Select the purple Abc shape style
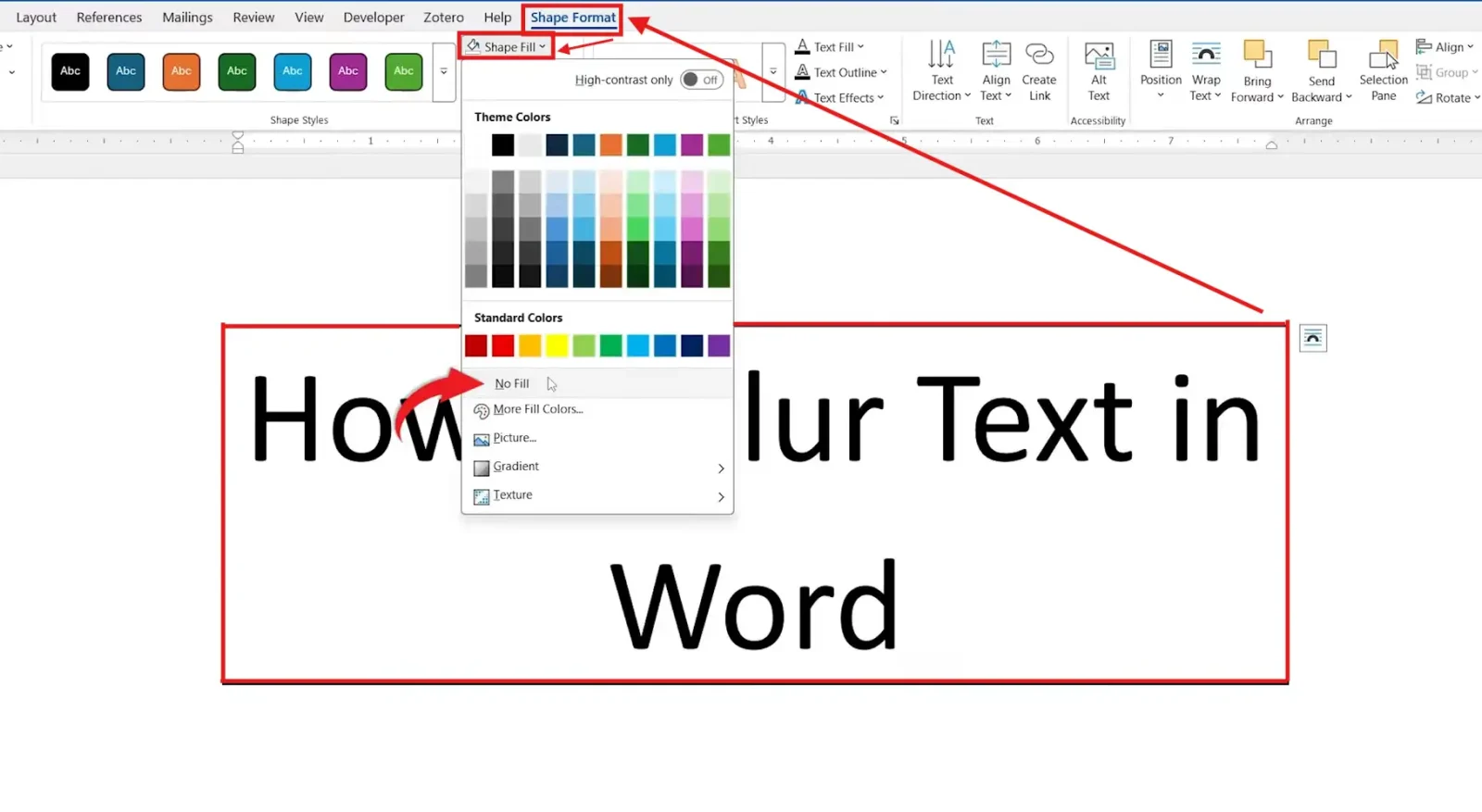This screenshot has width=1482, height=812. click(x=348, y=71)
